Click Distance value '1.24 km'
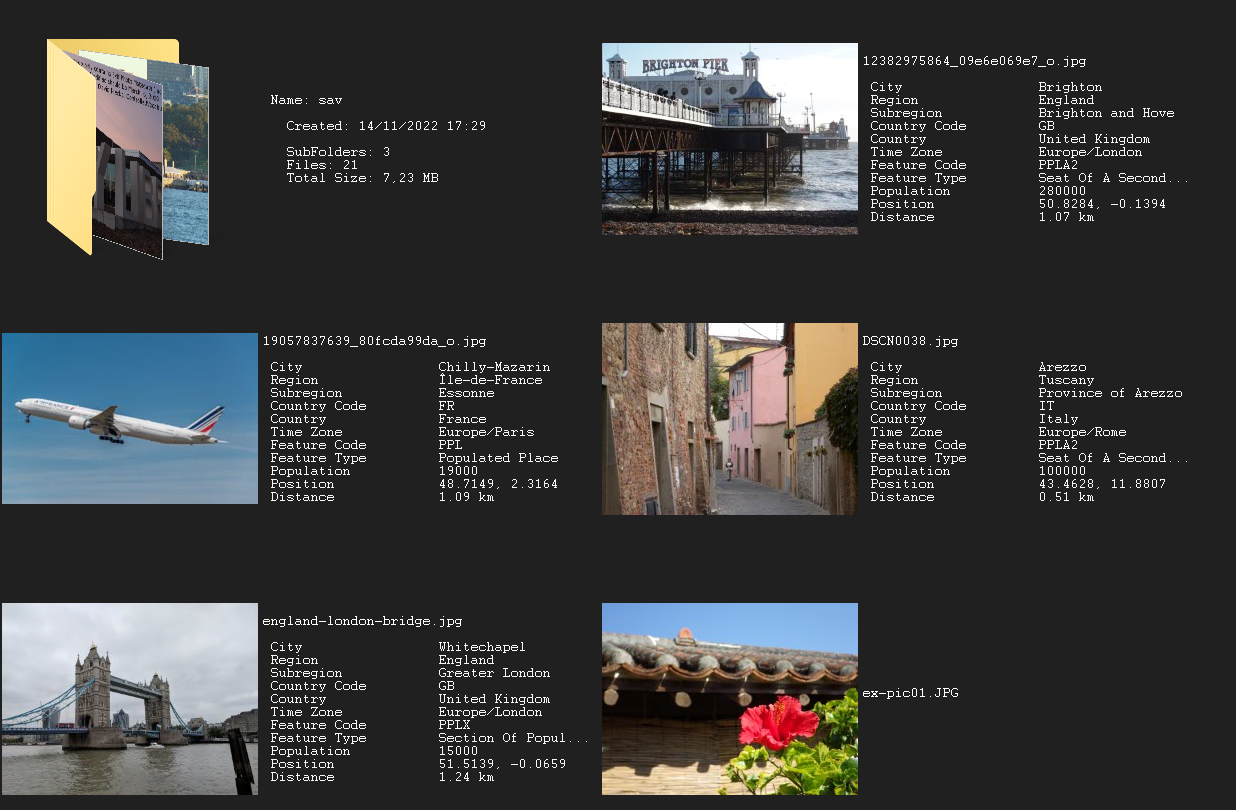This screenshot has width=1236, height=810. coord(466,777)
